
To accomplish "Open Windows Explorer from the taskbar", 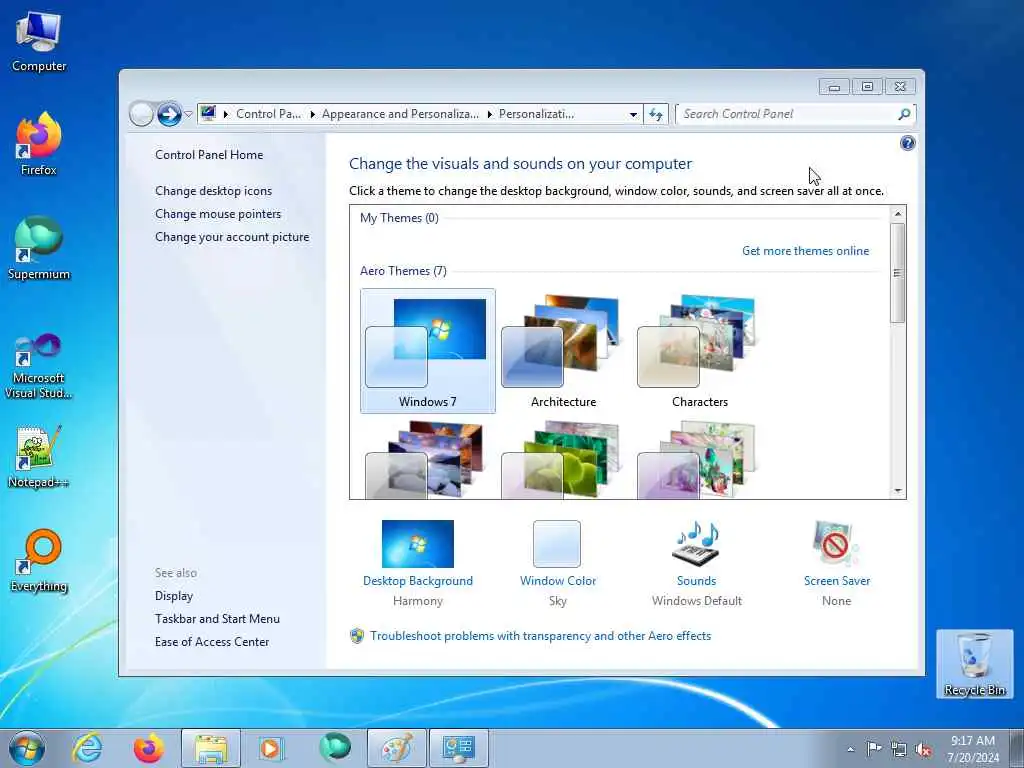I will point(211,748).
